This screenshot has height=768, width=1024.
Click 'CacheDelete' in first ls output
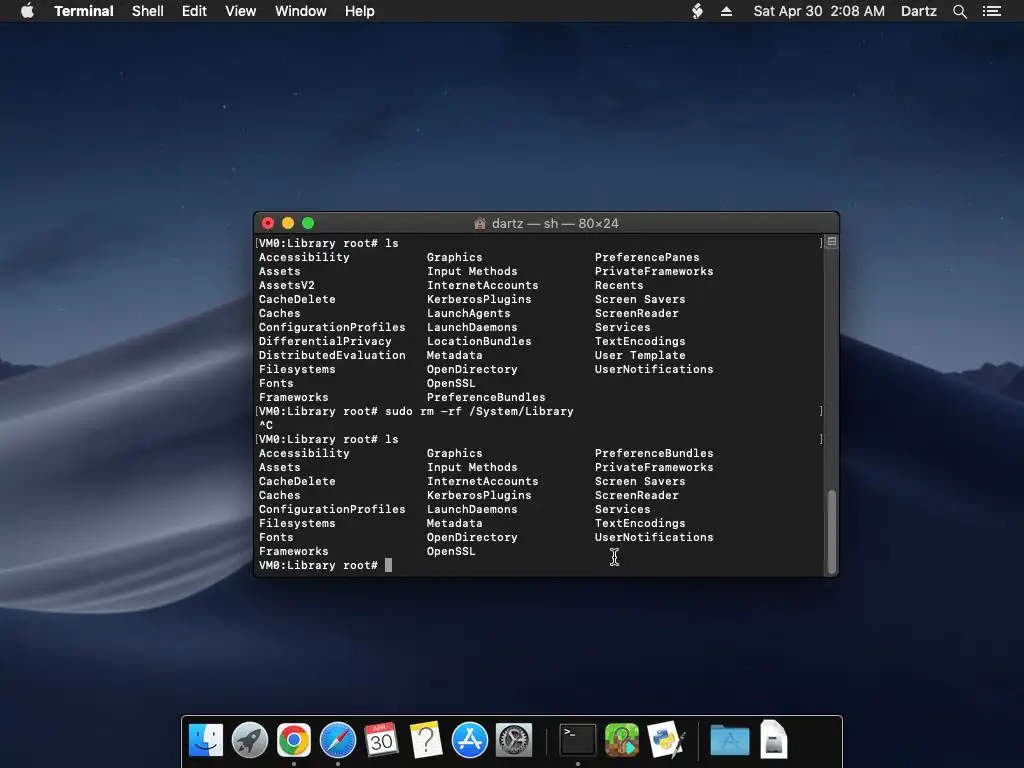[297, 299]
